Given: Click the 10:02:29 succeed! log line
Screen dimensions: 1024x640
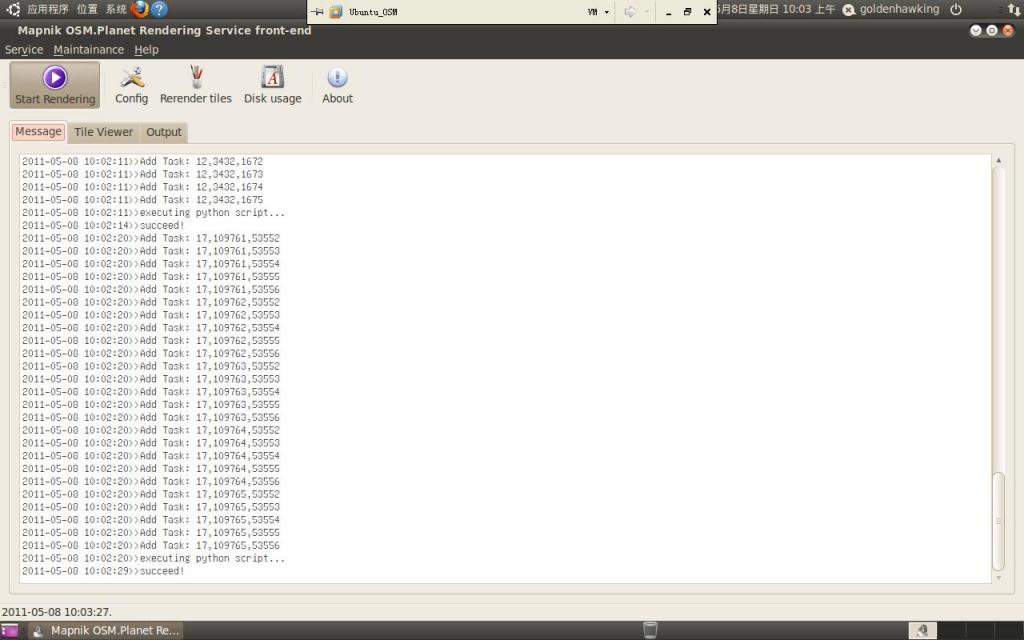Looking at the screenshot, I should pyautogui.click(x=103, y=571).
